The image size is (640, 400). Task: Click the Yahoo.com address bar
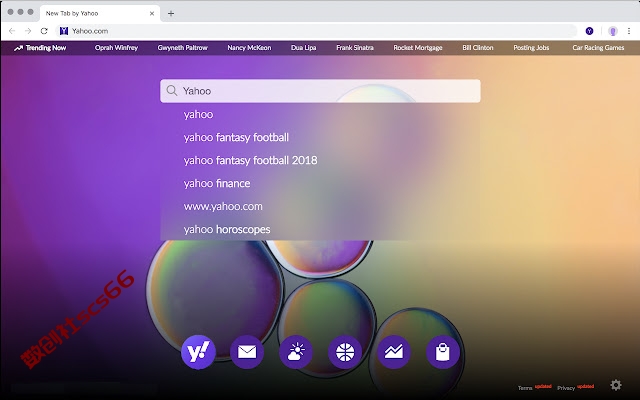316,31
